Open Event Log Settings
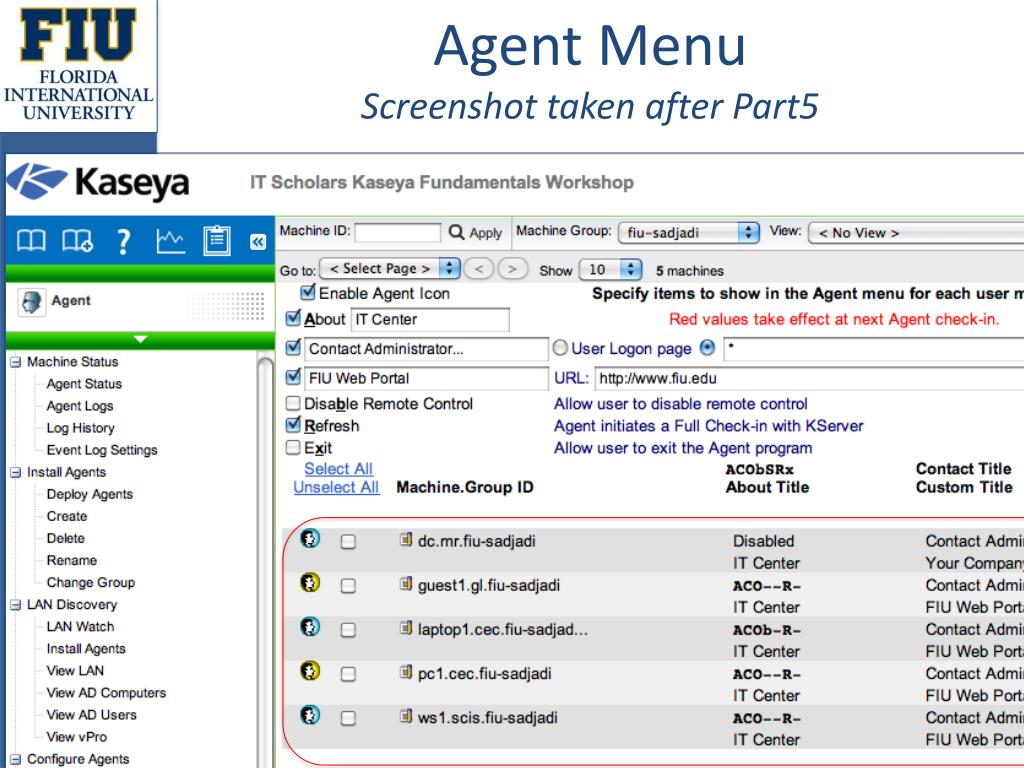 (x=102, y=450)
